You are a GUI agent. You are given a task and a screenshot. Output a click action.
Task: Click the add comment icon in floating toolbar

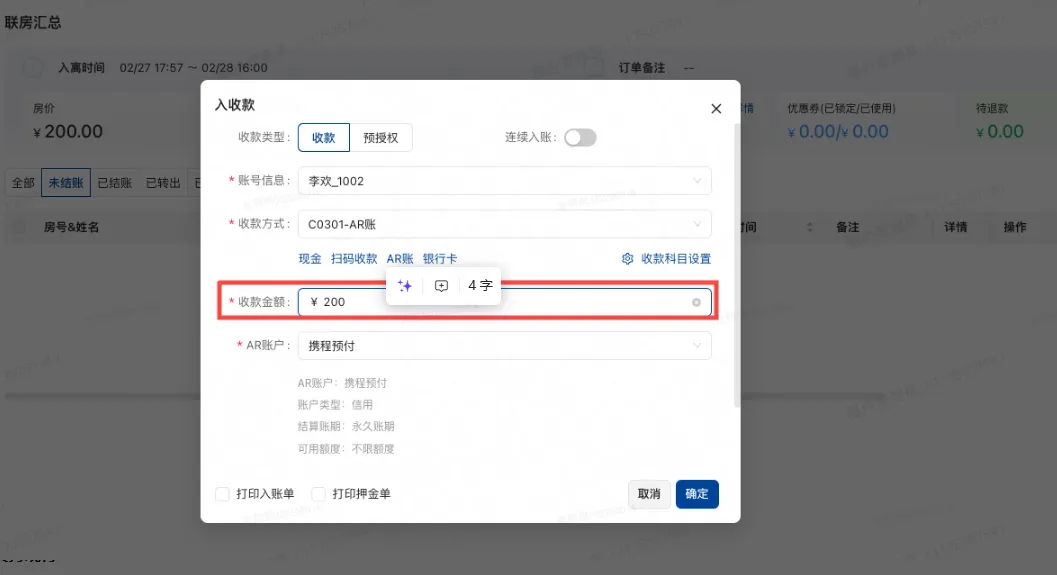pos(441,286)
